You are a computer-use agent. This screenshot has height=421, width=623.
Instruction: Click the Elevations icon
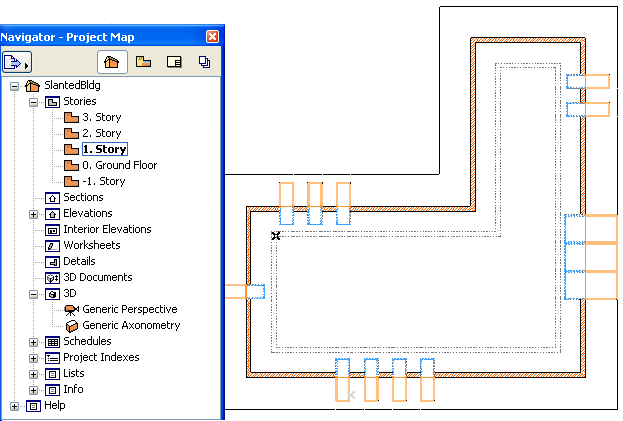pos(52,214)
